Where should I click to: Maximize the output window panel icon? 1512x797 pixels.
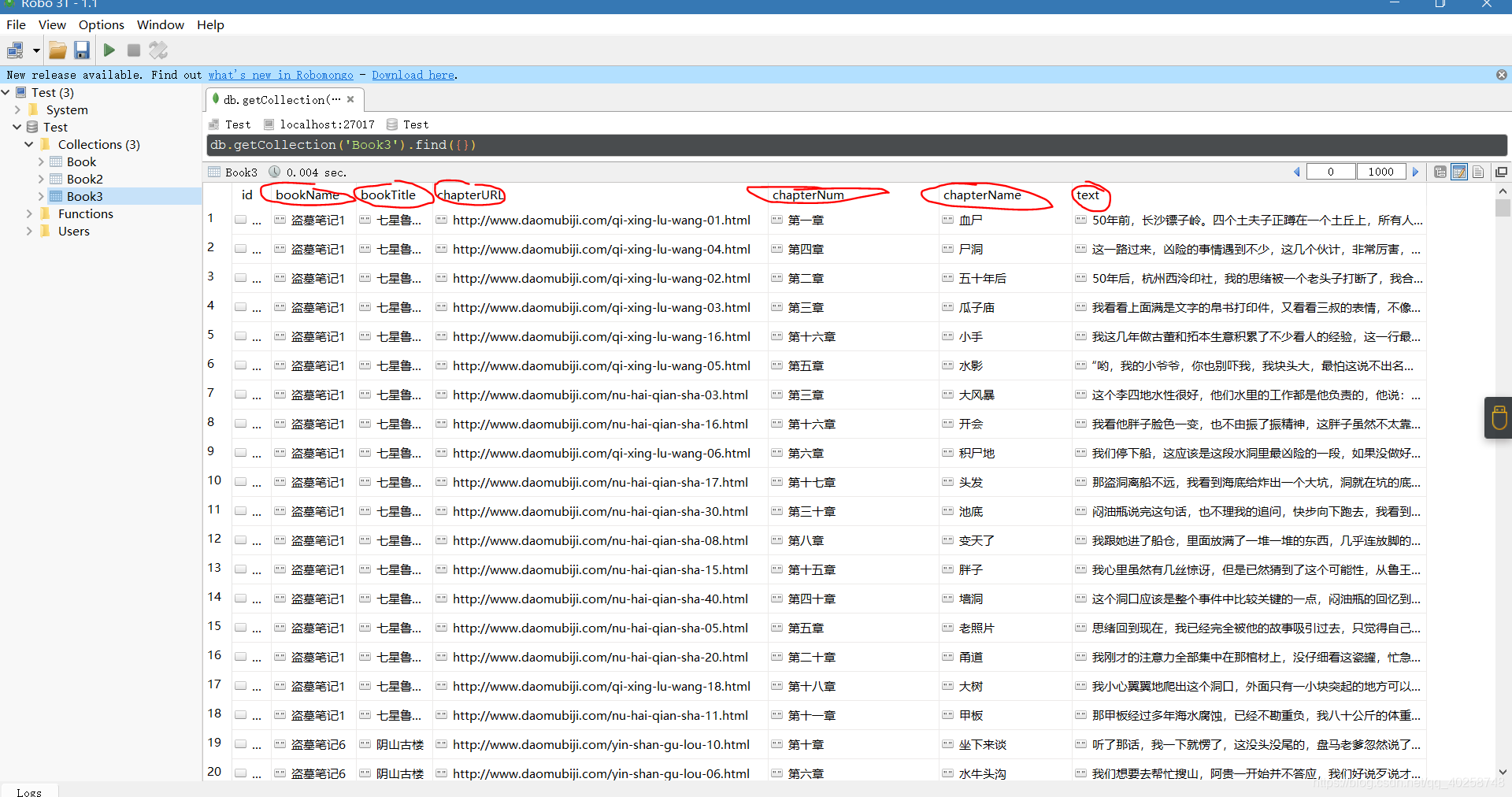[x=1501, y=172]
